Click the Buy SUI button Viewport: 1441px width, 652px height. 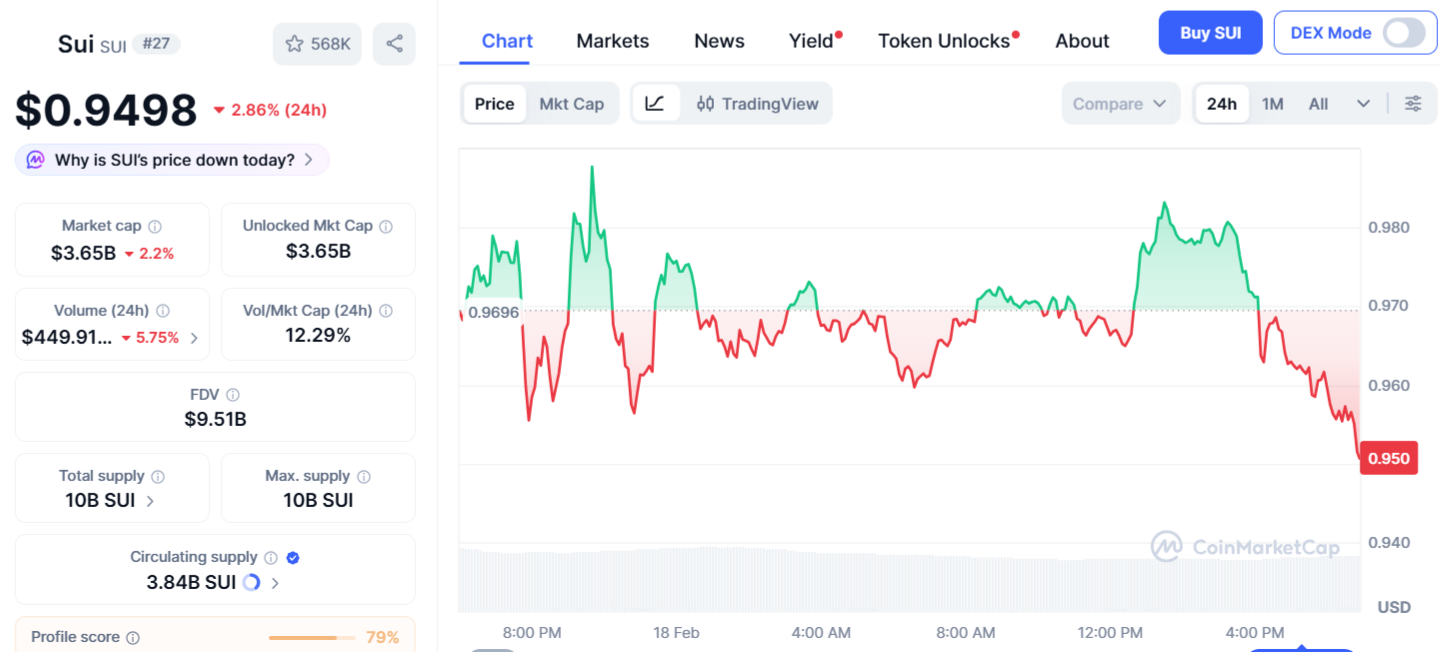pos(1210,33)
